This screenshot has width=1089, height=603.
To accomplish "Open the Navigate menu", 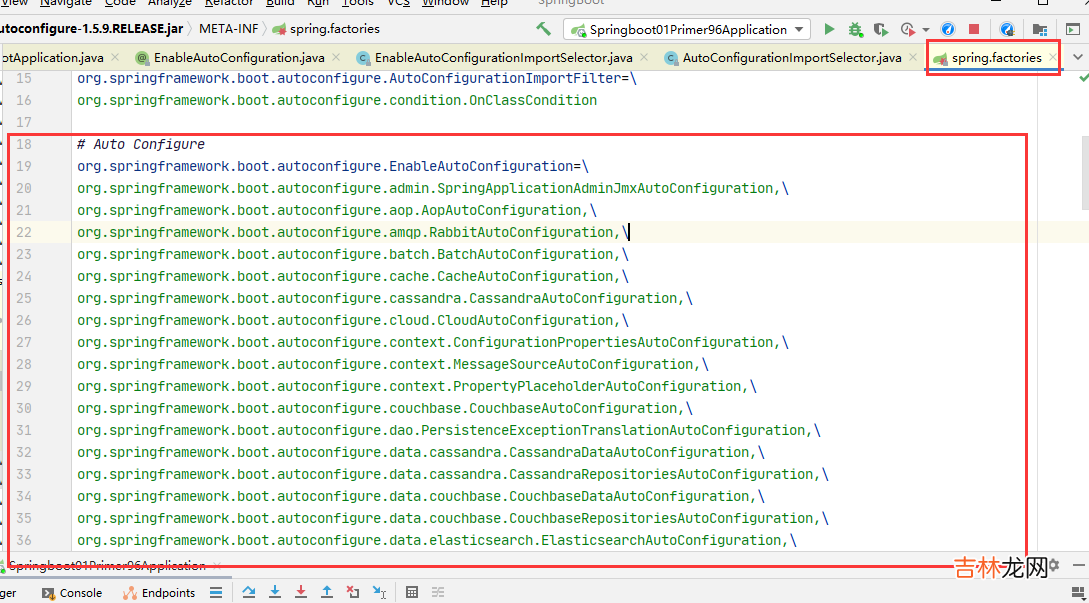I will (66, 3).
